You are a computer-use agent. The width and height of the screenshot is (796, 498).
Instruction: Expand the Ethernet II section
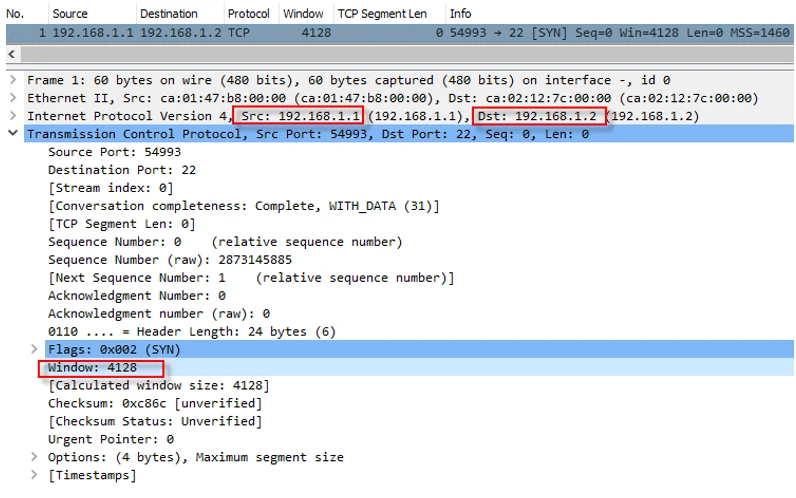(12, 98)
